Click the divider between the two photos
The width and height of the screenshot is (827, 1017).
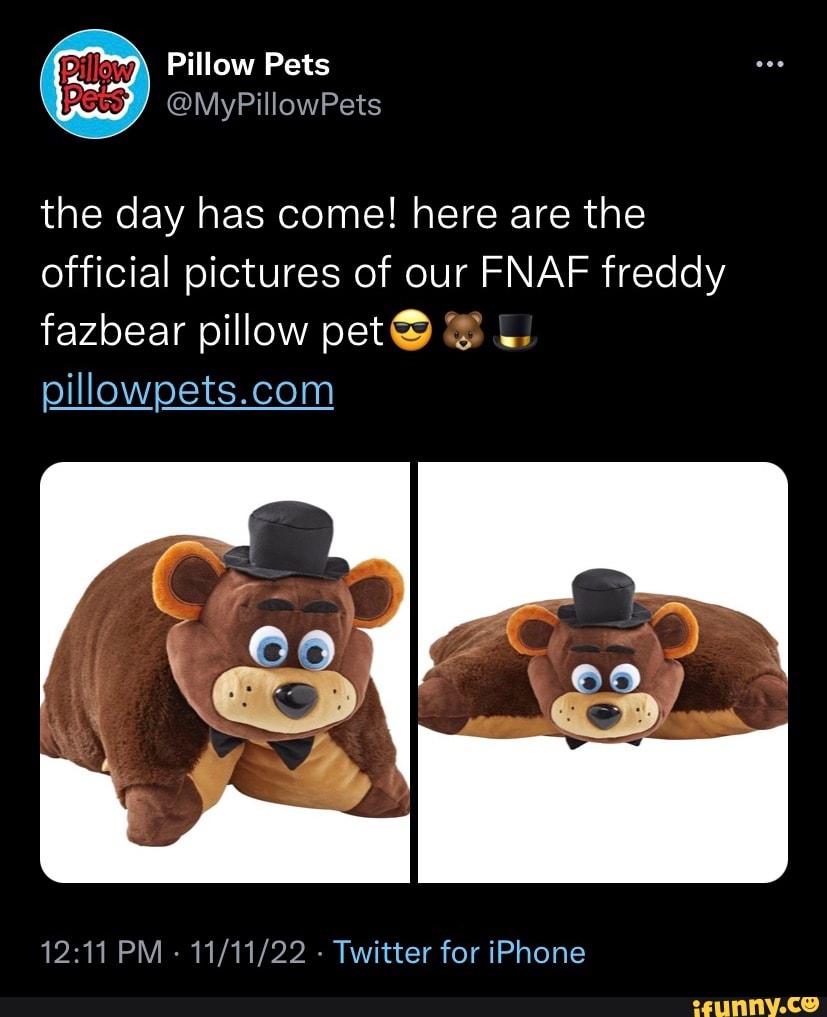point(413,672)
